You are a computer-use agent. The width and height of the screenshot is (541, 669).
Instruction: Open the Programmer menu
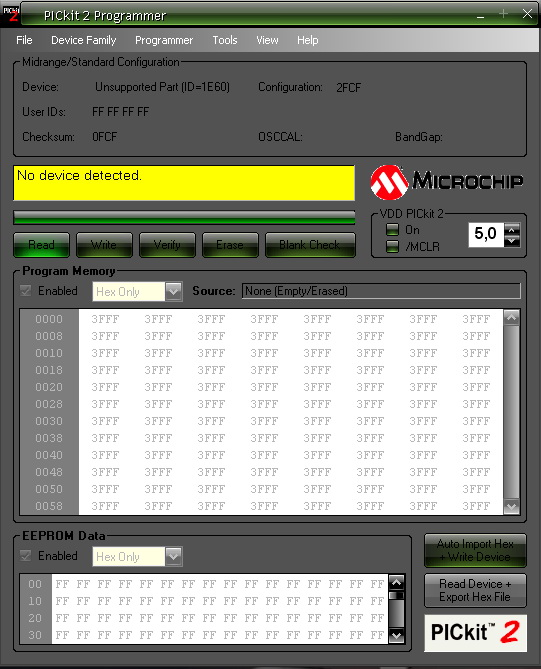(x=164, y=40)
